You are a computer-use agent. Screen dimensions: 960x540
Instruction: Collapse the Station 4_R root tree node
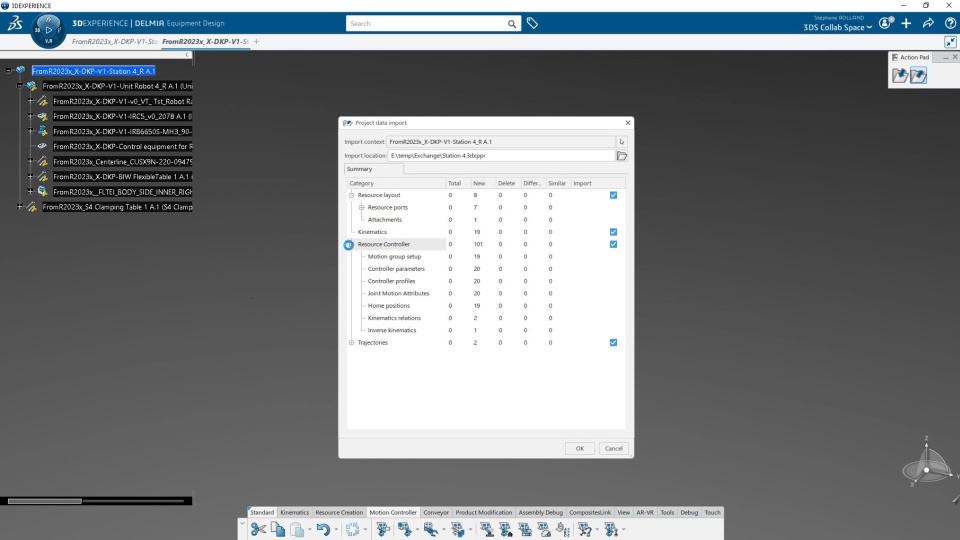9,70
